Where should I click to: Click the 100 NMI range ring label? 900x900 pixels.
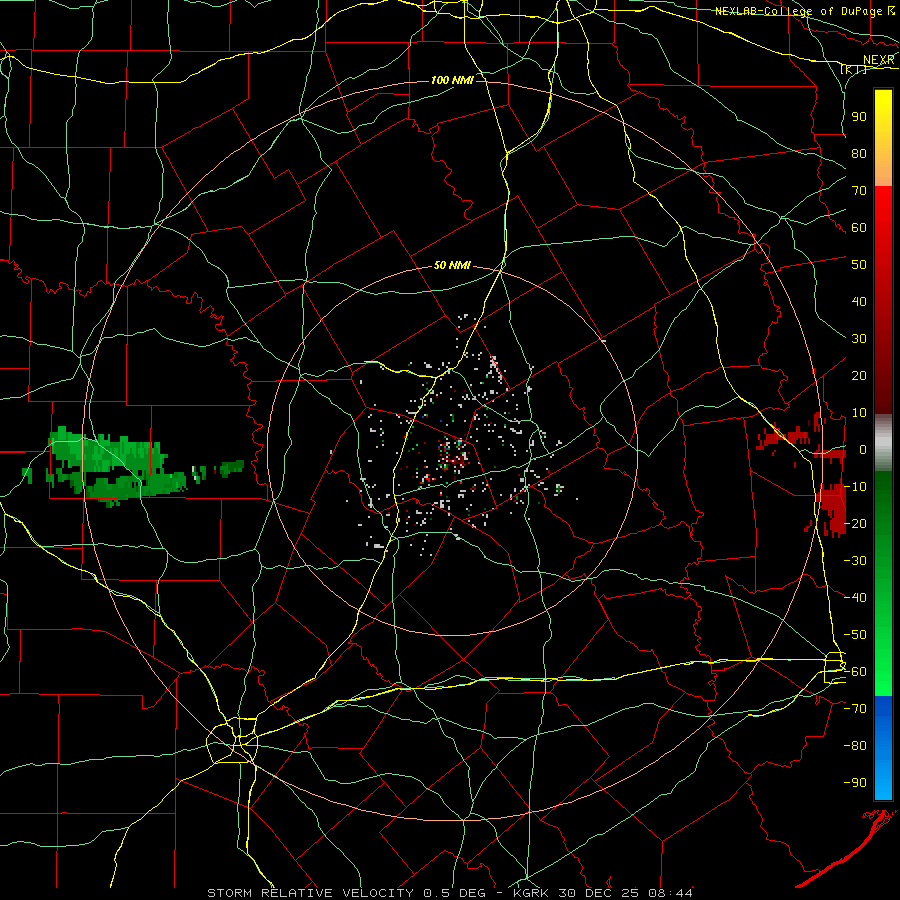pos(452,80)
